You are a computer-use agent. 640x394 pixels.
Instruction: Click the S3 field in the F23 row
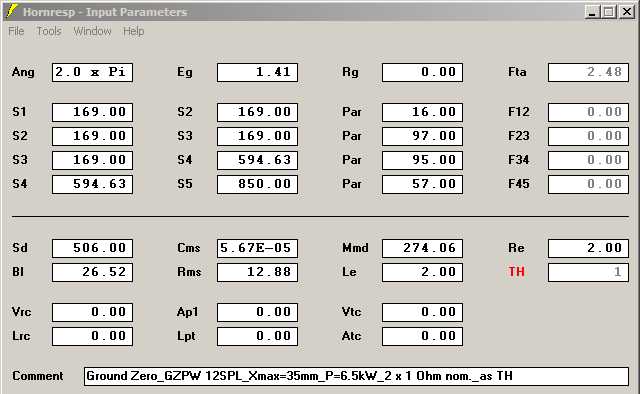(257, 136)
